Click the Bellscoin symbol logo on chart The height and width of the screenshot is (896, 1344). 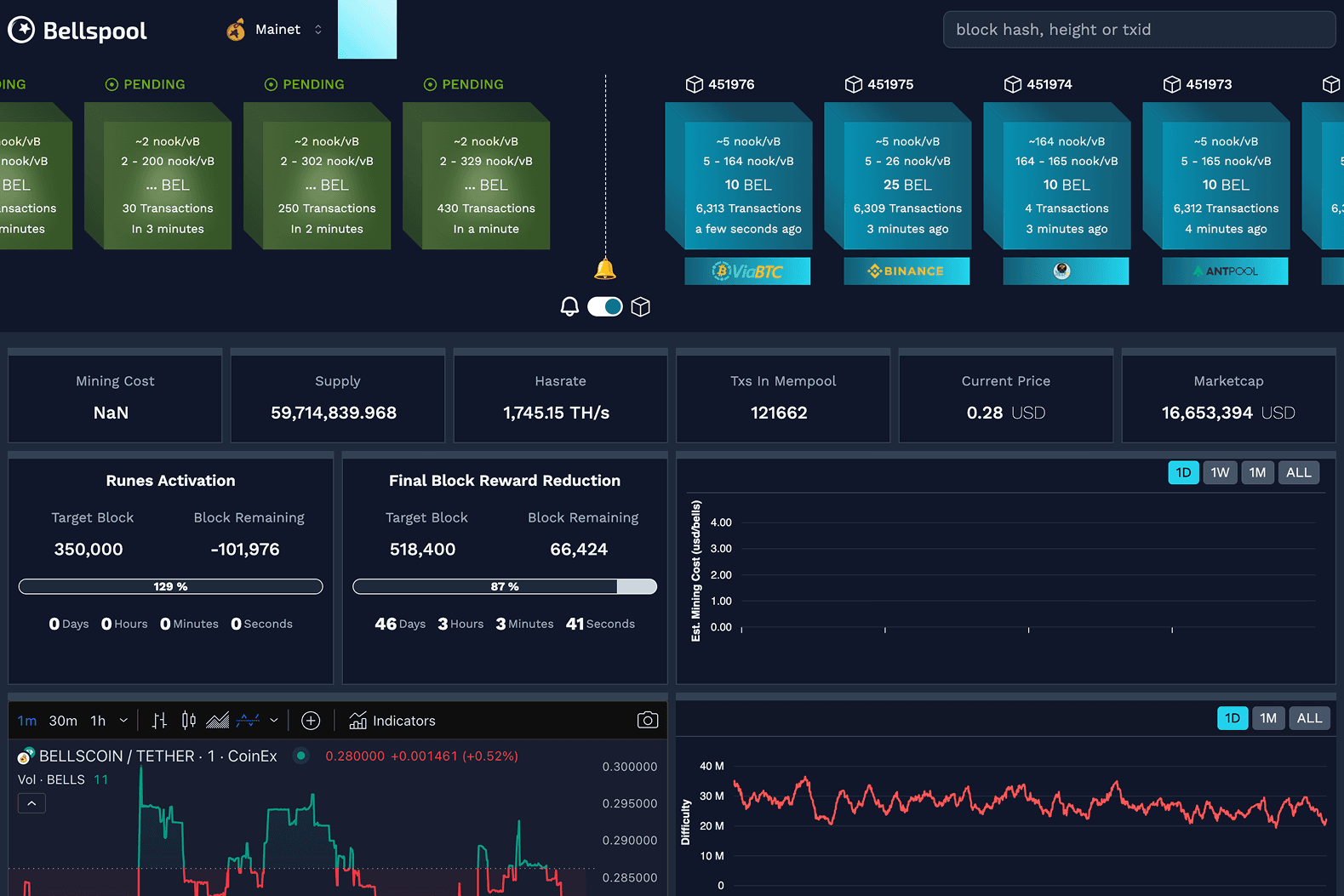click(26, 756)
